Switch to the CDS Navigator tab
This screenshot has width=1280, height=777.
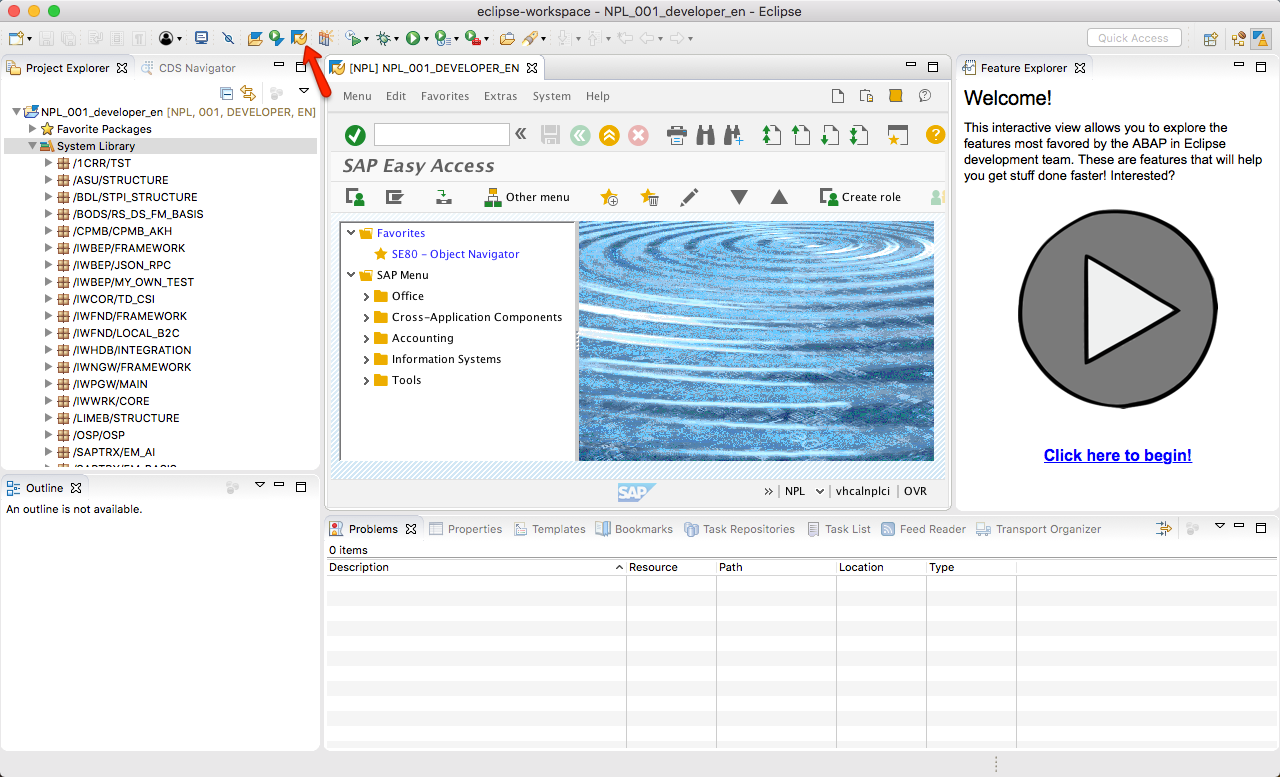tap(188, 68)
